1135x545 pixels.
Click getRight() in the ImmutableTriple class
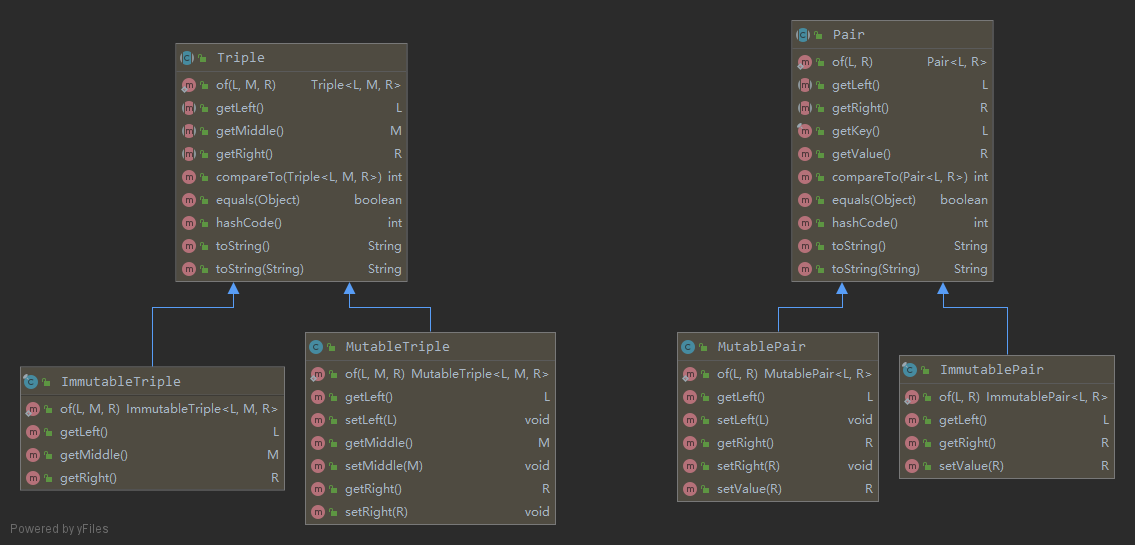tap(88, 478)
